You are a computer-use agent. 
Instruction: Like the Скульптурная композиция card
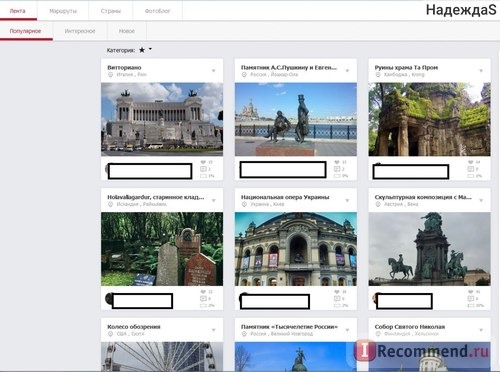click(471, 292)
